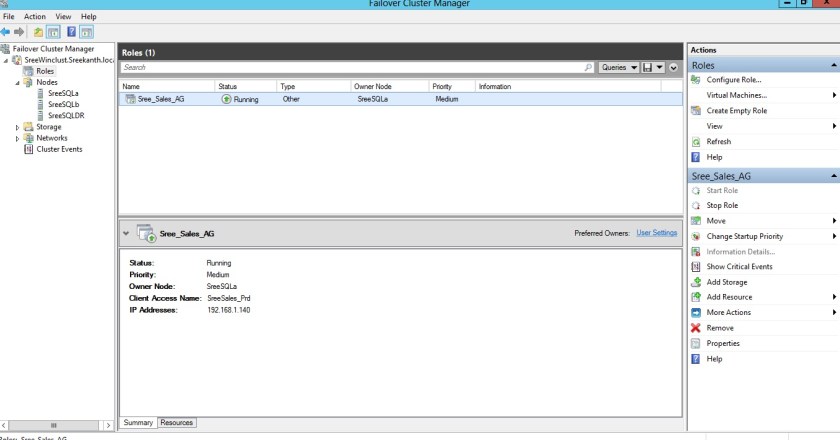Switch to the Resources tab

177,423
